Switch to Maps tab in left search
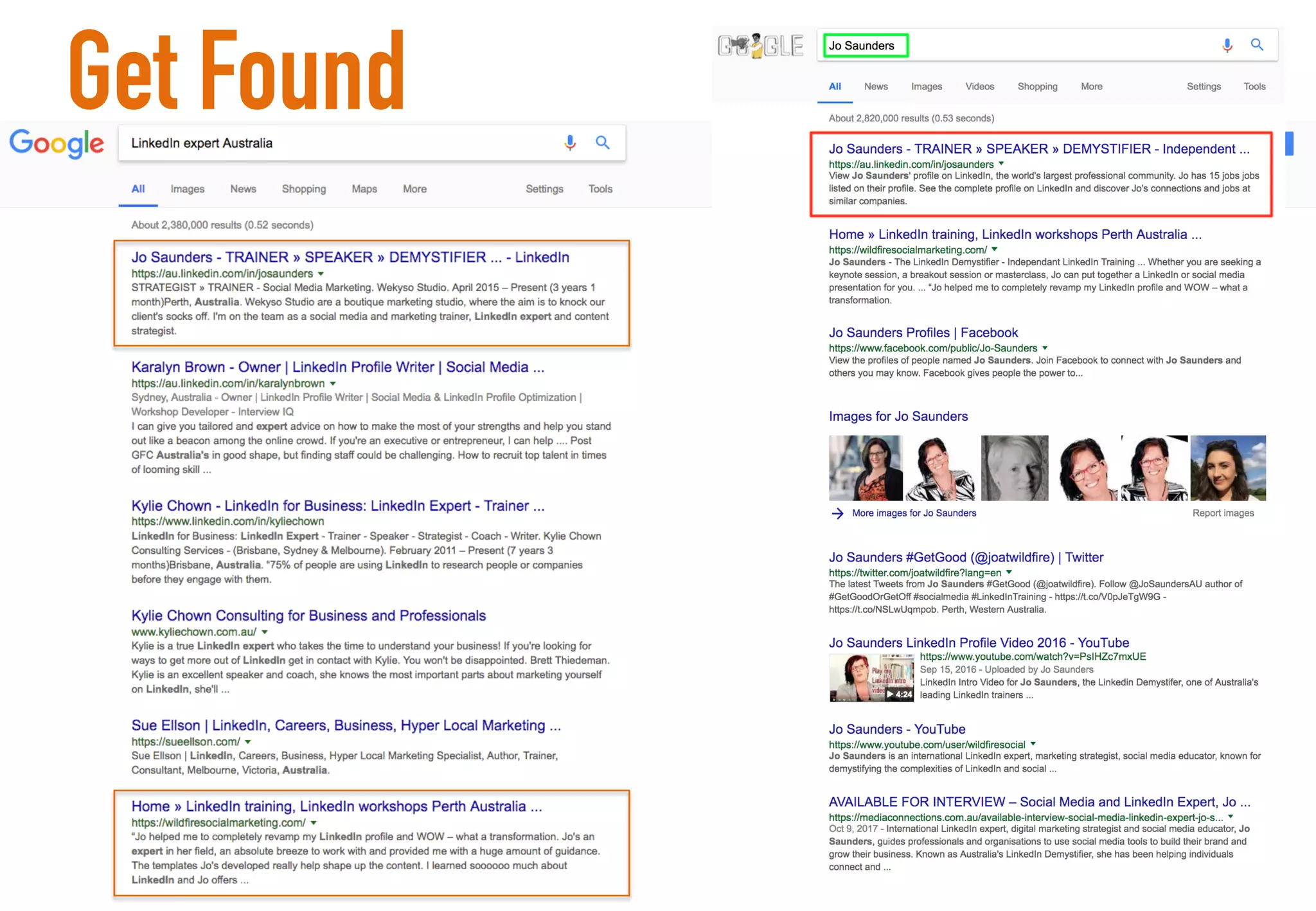 [x=364, y=189]
